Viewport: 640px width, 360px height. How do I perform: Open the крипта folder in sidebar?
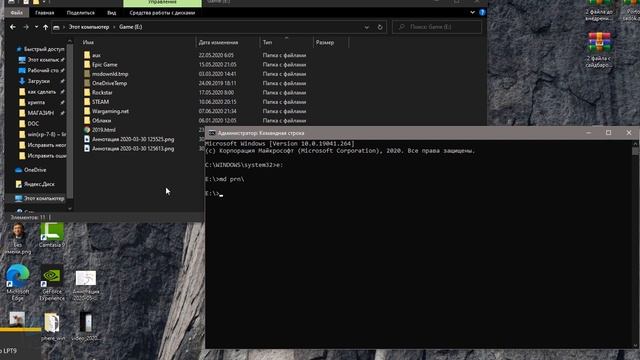tap(36, 102)
